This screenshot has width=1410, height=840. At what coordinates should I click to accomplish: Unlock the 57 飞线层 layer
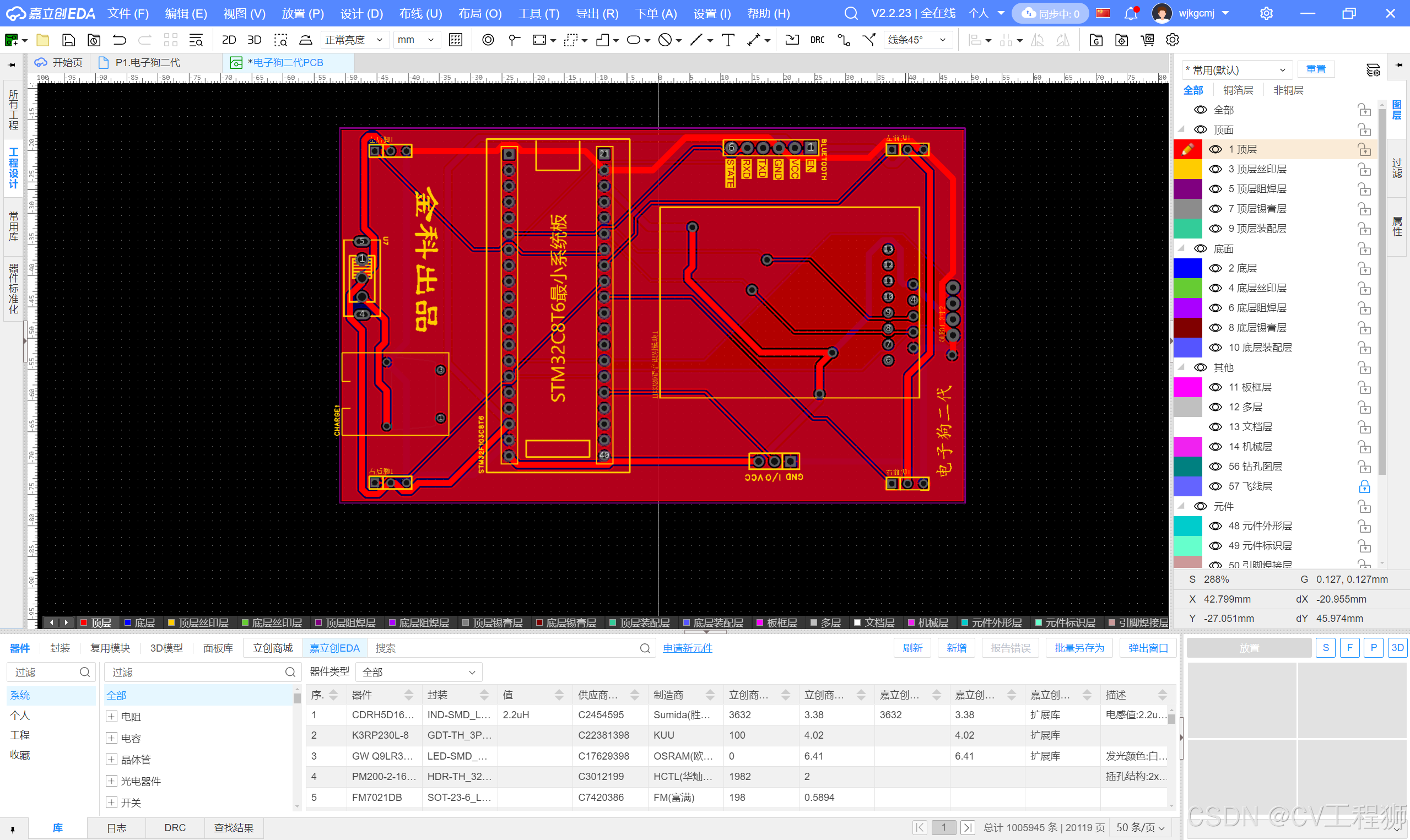pyautogui.click(x=1364, y=486)
